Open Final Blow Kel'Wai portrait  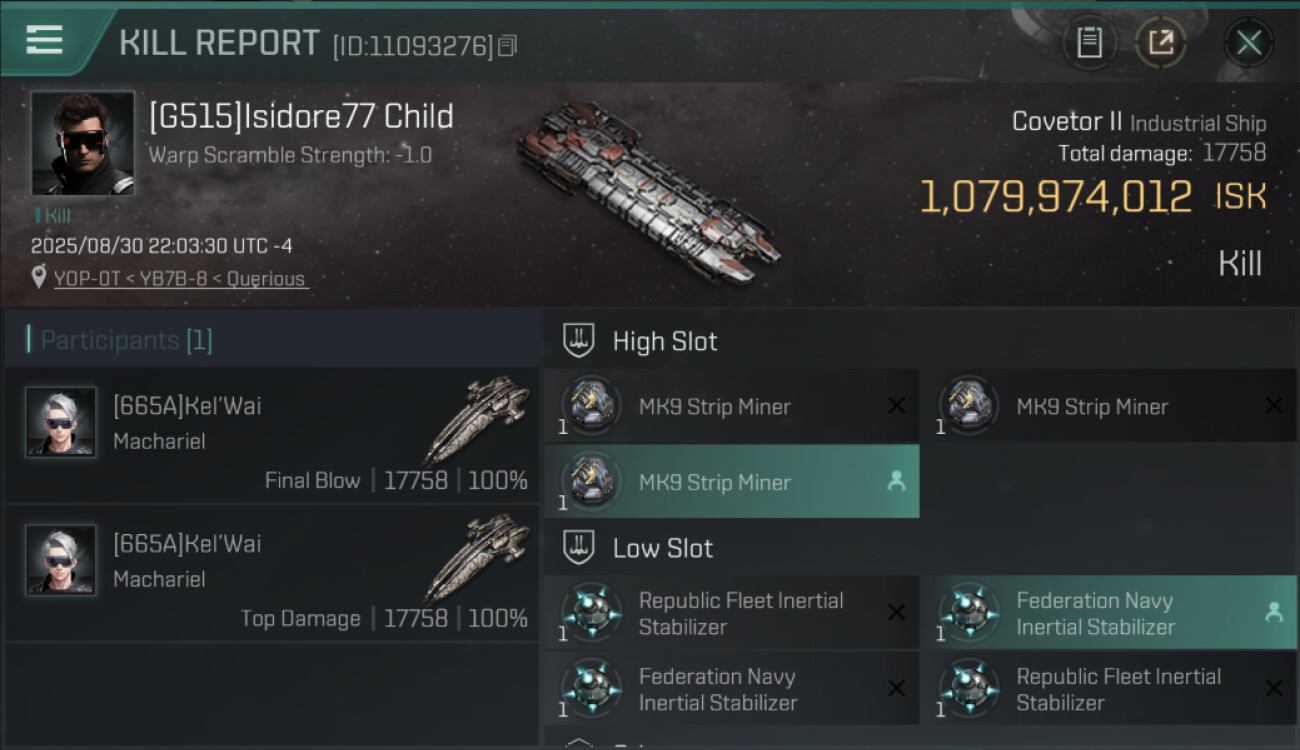61,422
